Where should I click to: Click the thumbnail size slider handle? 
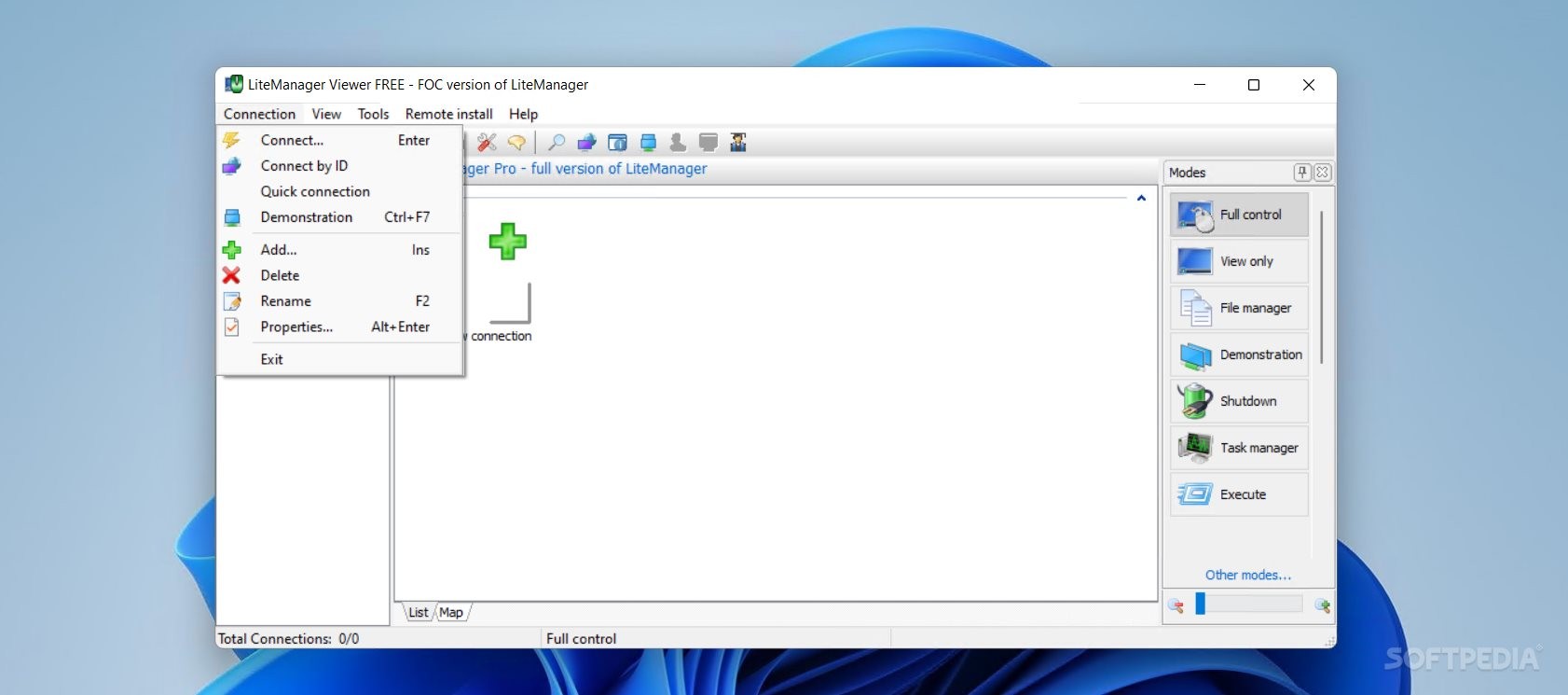tap(1201, 605)
